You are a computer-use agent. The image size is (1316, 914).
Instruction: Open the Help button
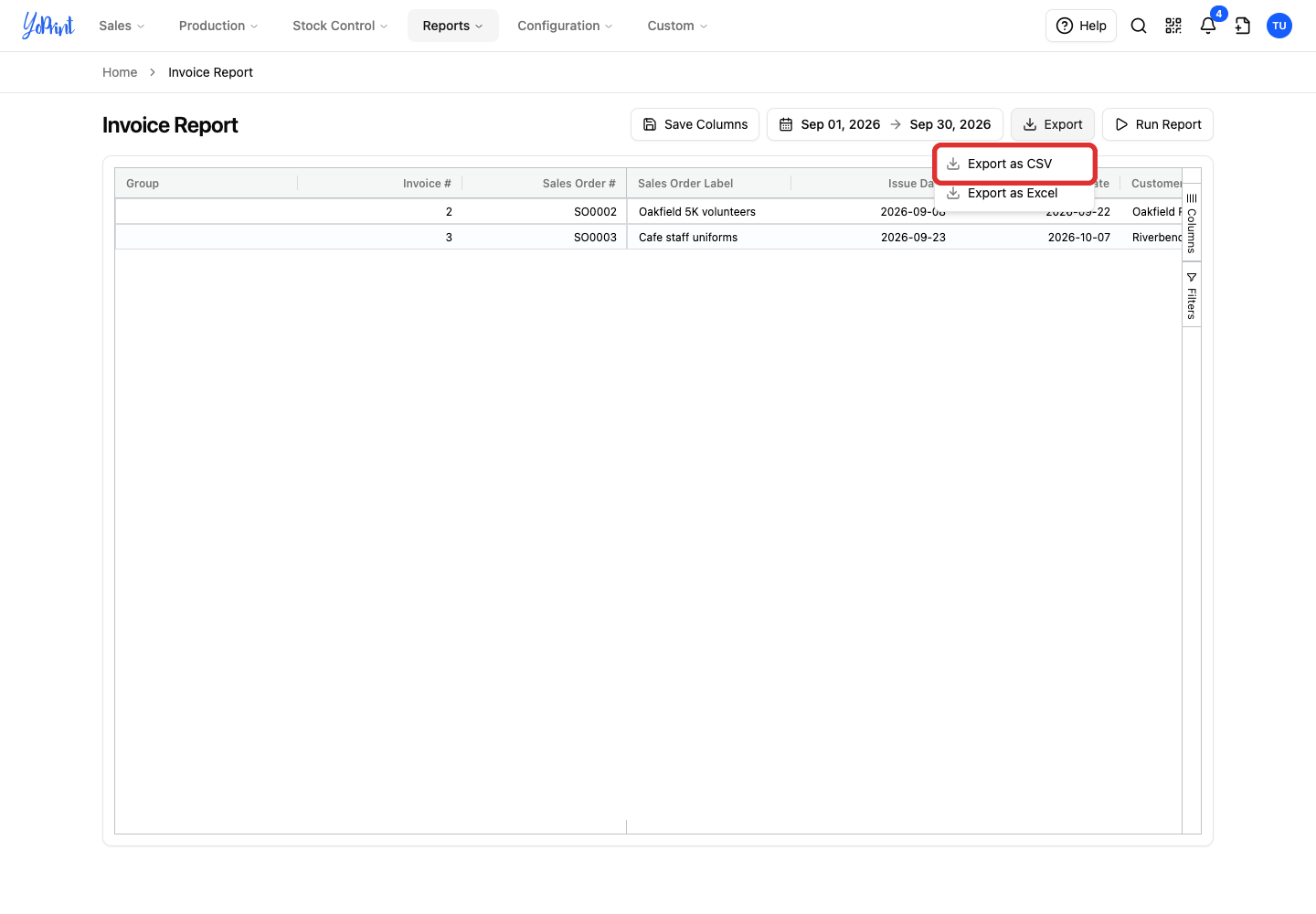pos(1081,26)
